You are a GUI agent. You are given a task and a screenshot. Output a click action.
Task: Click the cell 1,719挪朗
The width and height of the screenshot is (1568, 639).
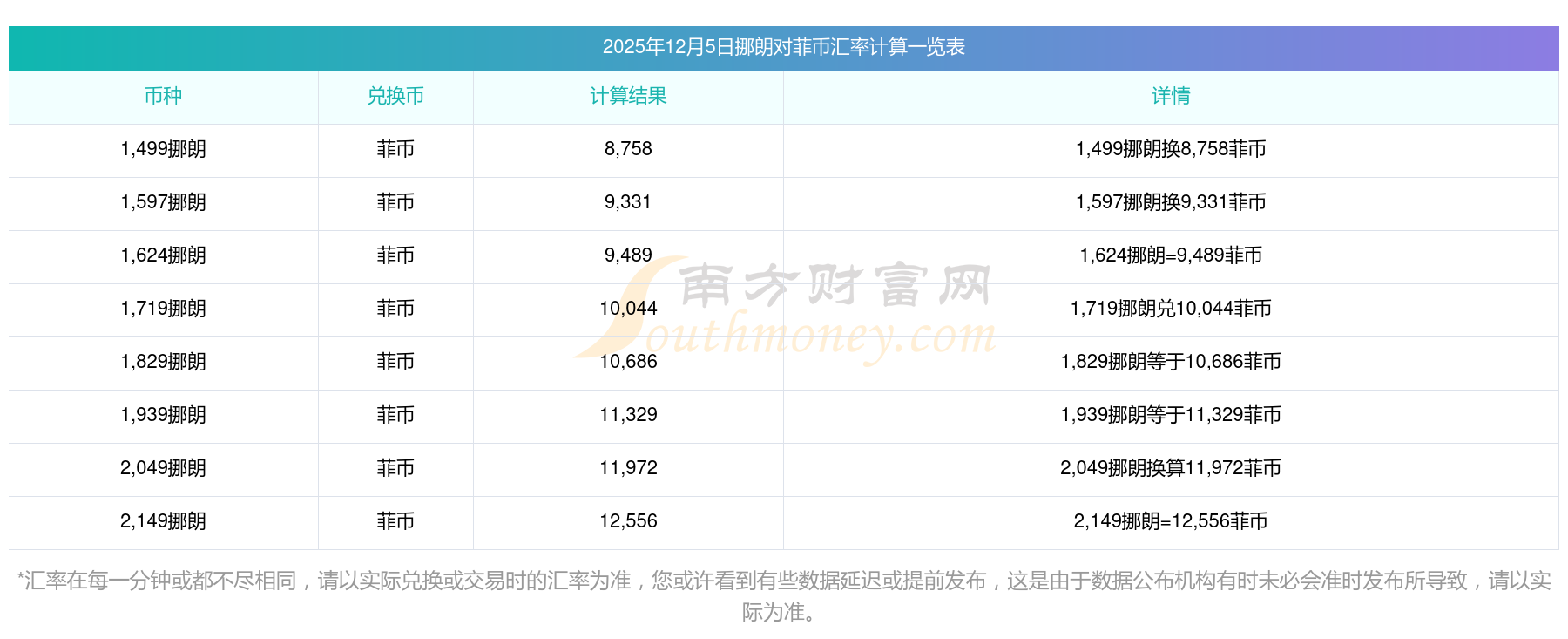click(163, 309)
